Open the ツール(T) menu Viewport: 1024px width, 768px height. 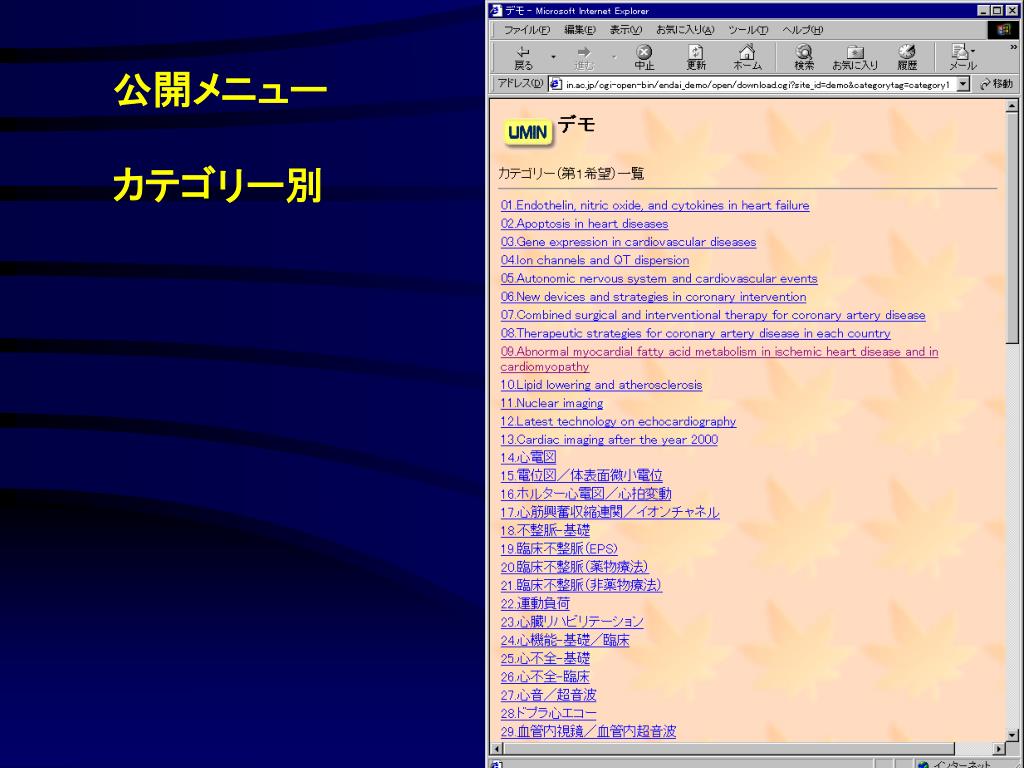748,30
